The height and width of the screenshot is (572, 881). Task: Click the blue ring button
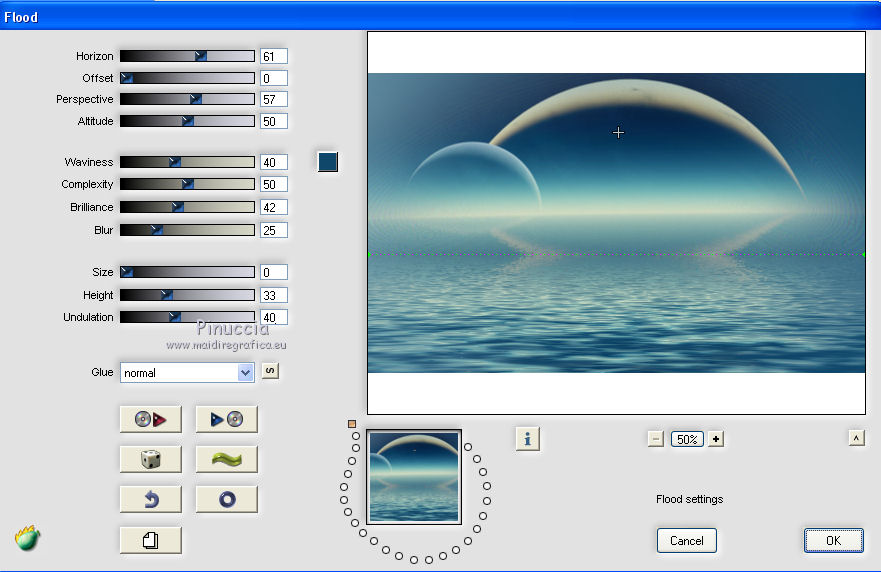[x=226, y=499]
